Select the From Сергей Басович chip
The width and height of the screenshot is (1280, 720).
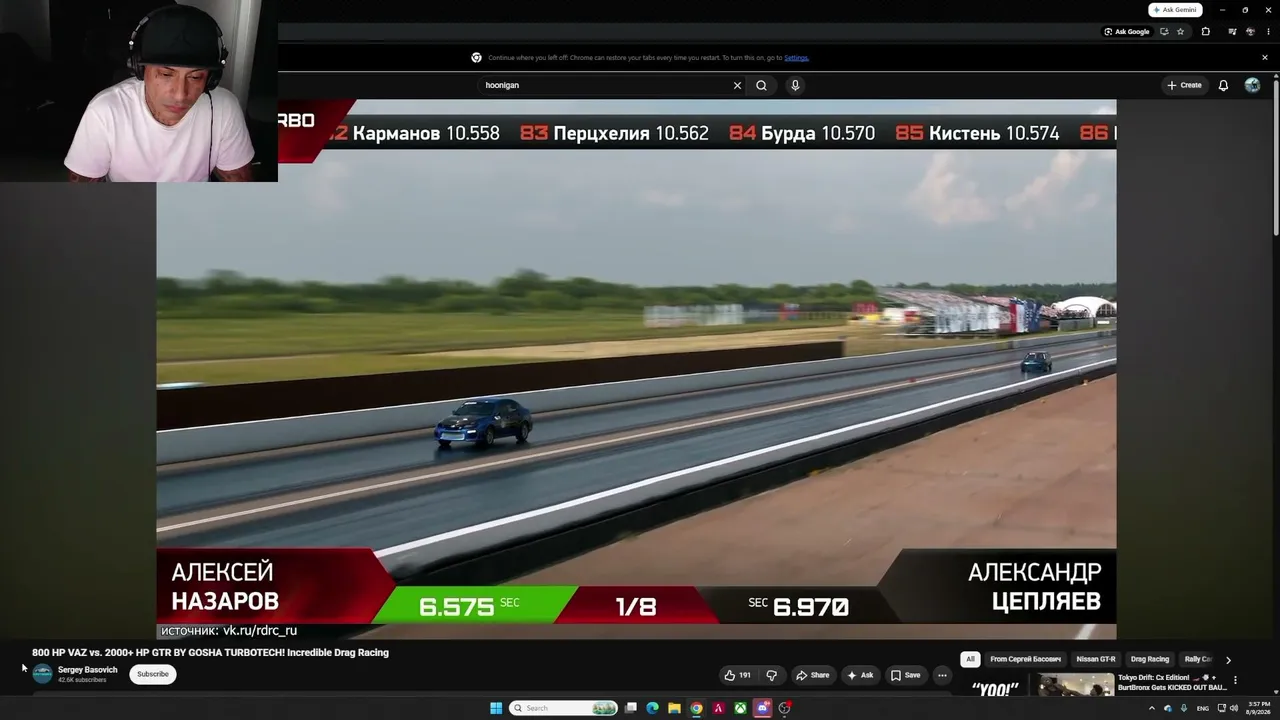1025,660
